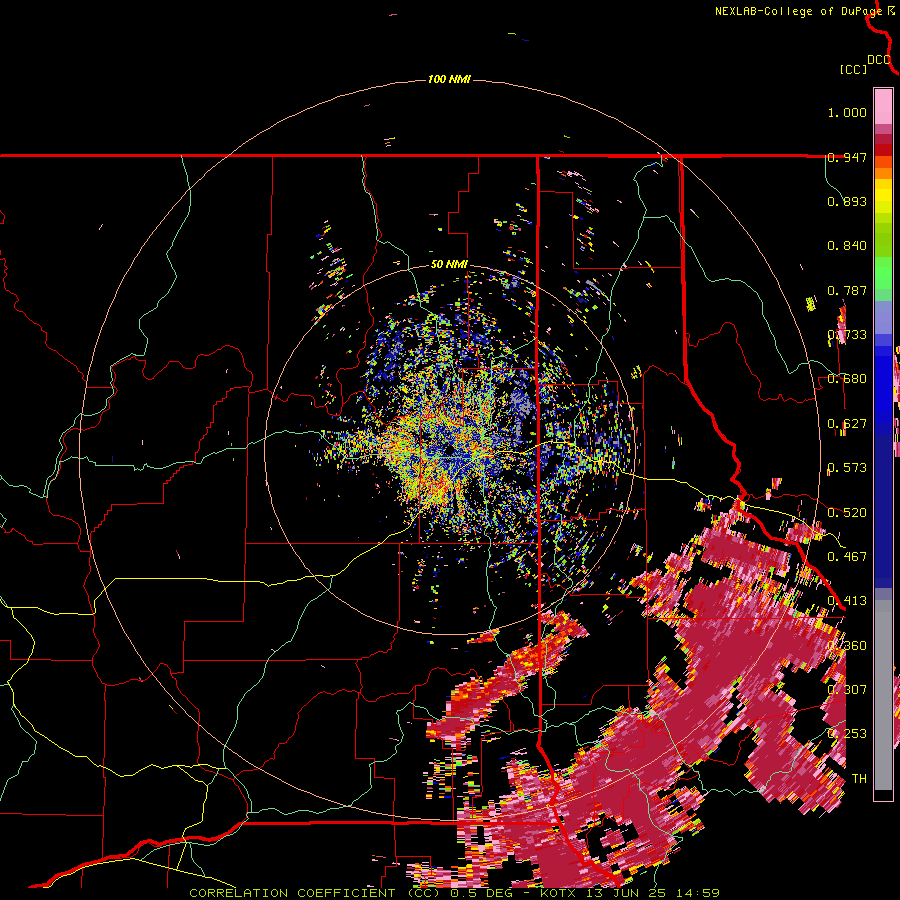Click the 0.947 scale value
The image size is (900, 900).
click(x=847, y=157)
